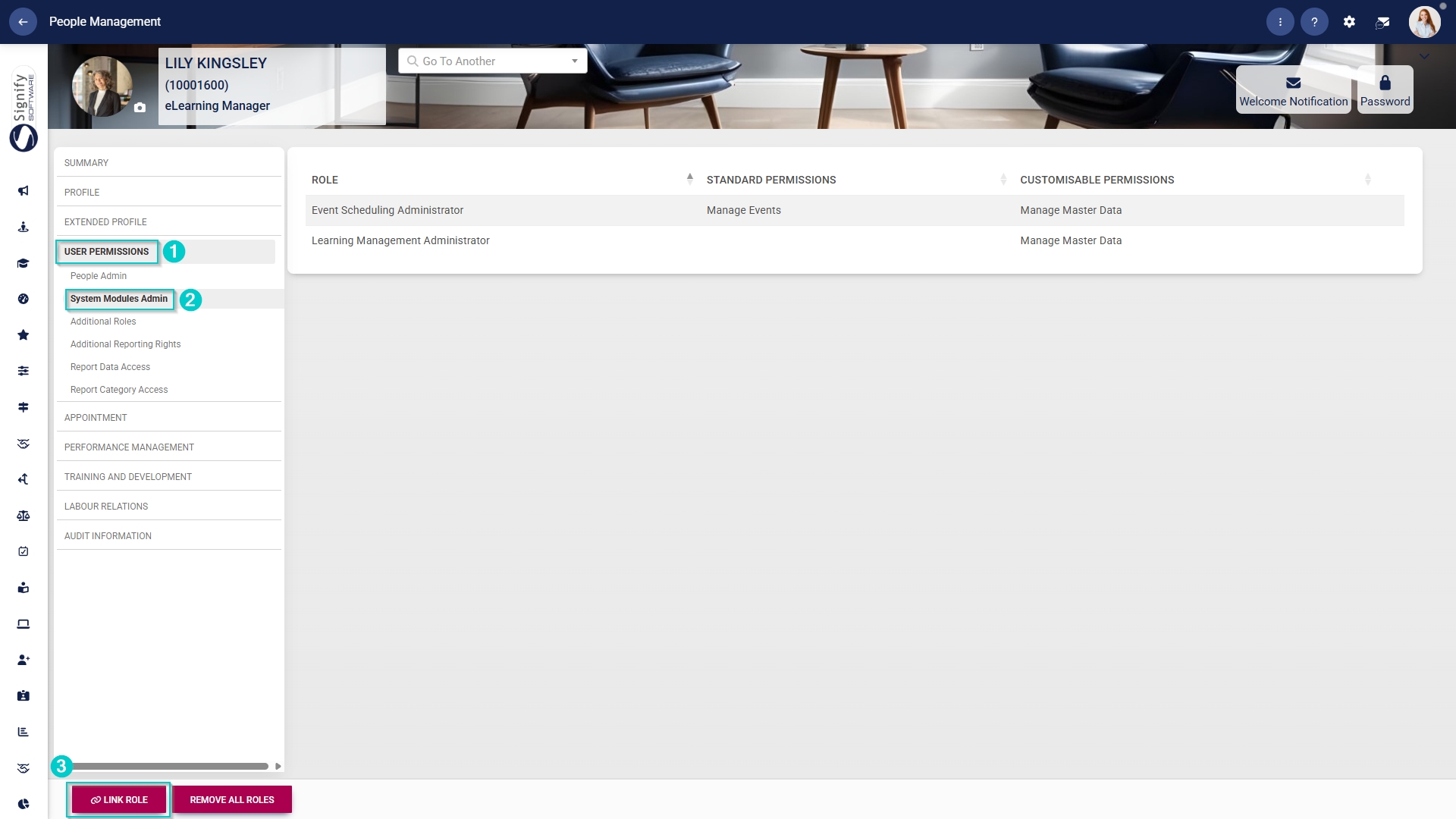The width and height of the screenshot is (1456, 819).
Task: Click the eLearning Manager job title
Action: tap(217, 105)
